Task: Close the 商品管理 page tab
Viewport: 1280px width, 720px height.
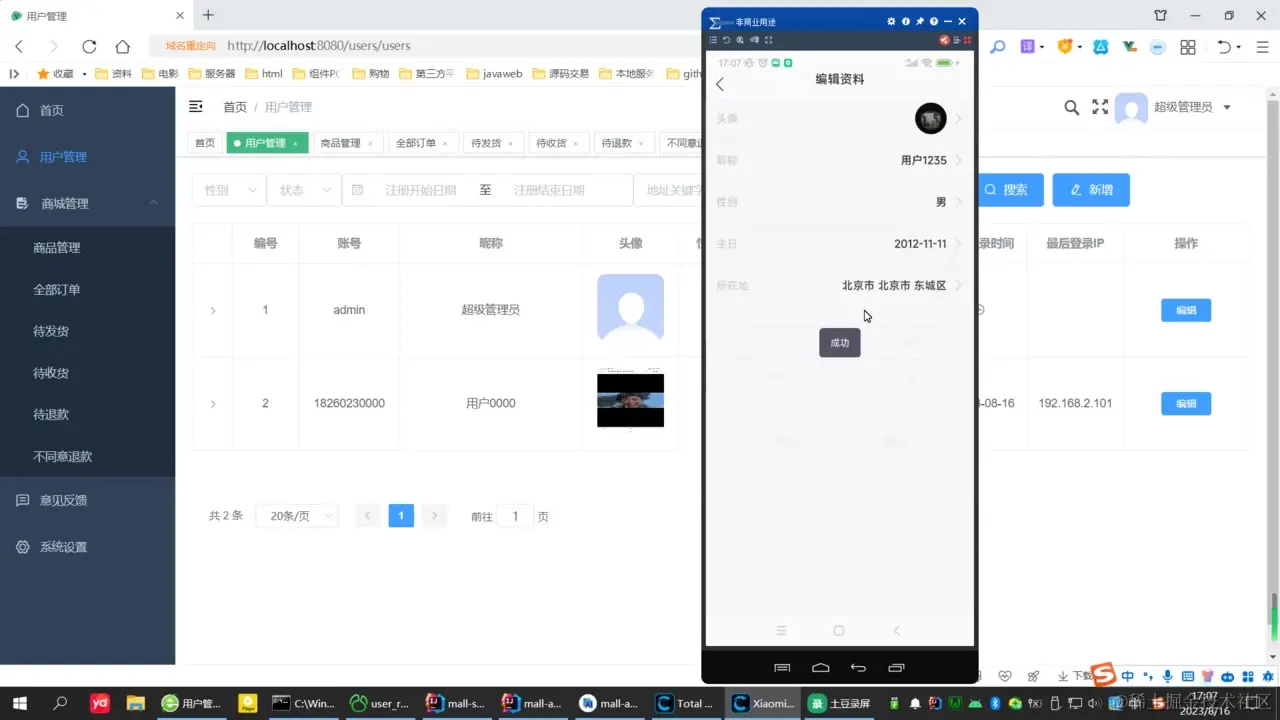Action: (370, 144)
